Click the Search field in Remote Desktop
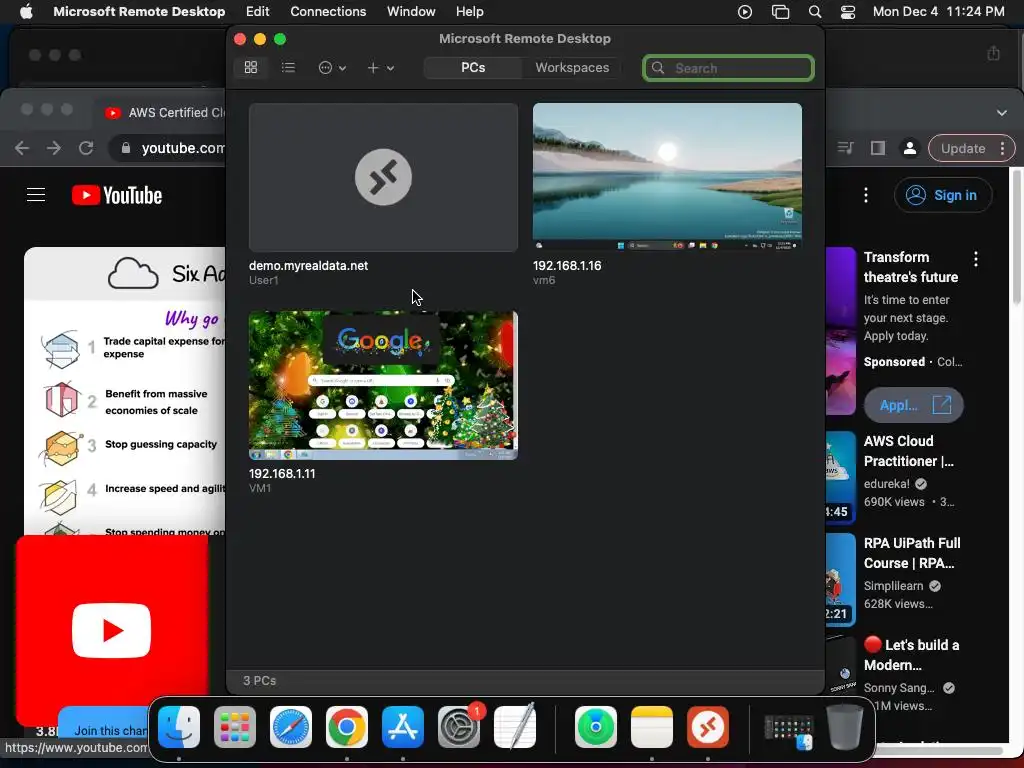The height and width of the screenshot is (768, 1024). coord(728,68)
